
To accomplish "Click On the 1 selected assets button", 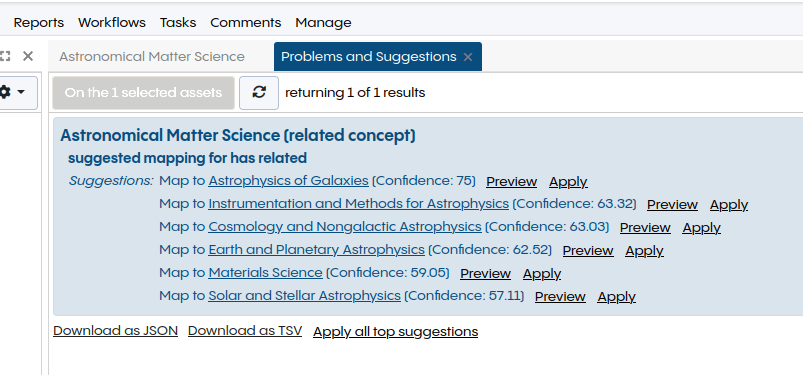I will 143,93.
